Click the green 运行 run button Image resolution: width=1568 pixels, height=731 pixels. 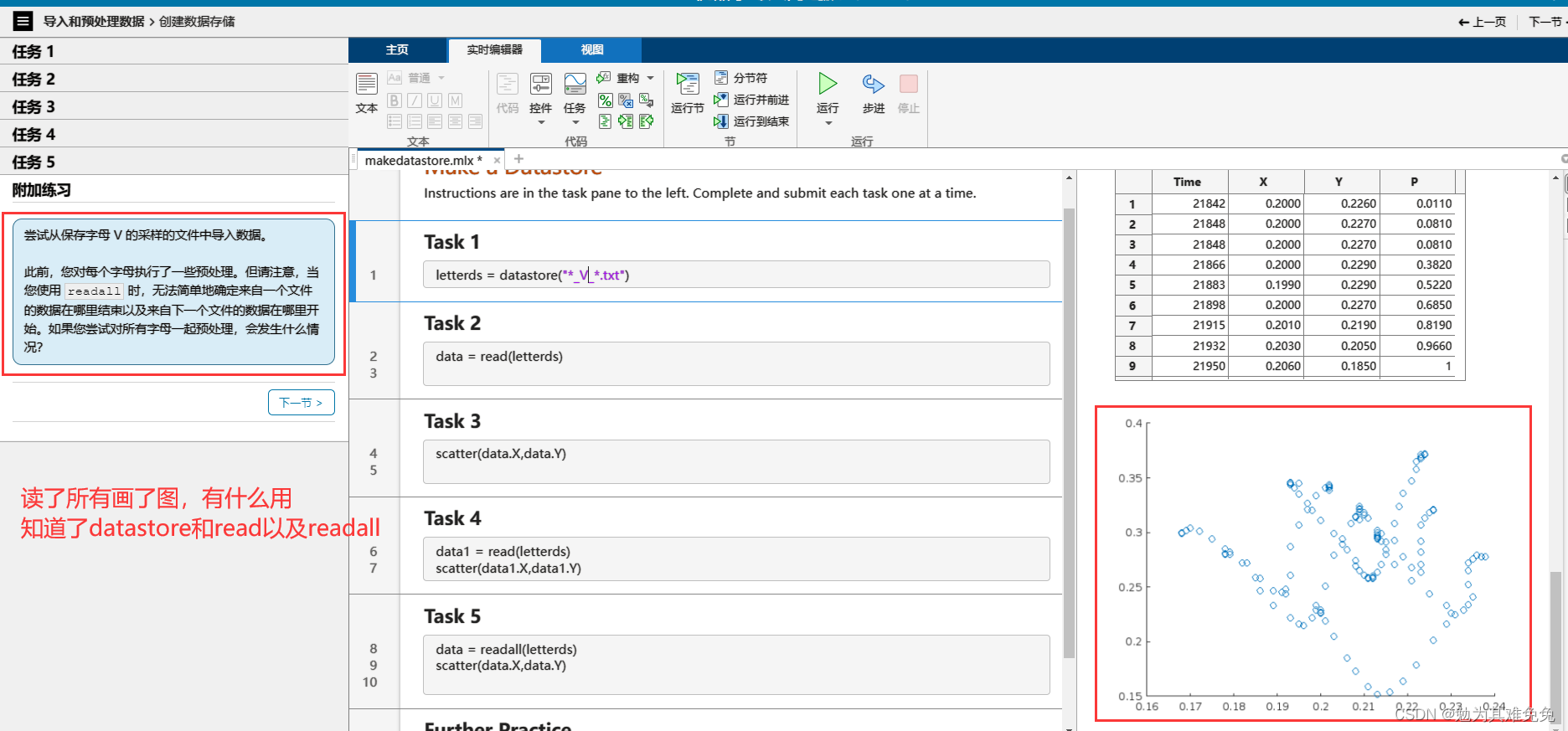(828, 84)
